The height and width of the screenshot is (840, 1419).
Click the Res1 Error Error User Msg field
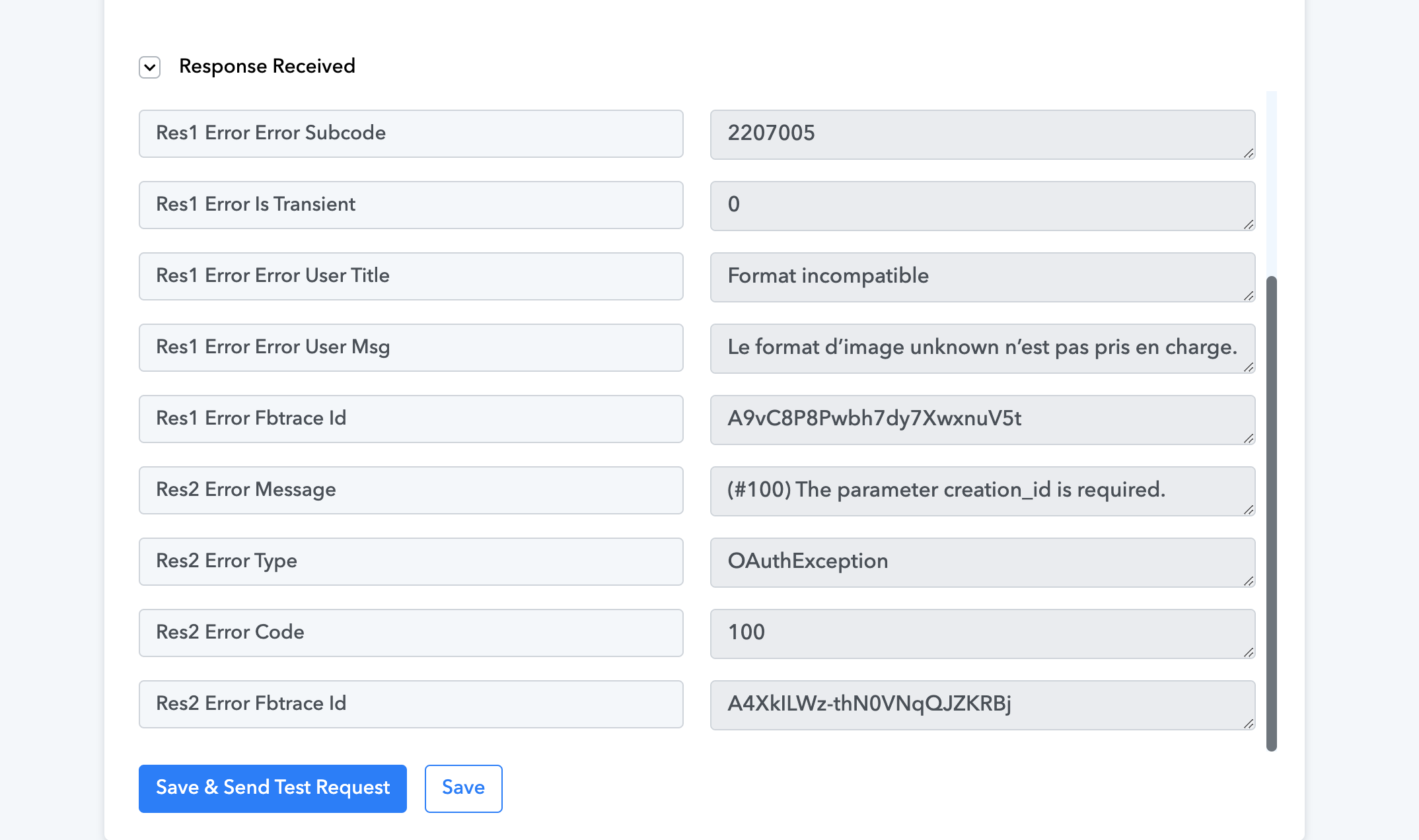pos(411,347)
